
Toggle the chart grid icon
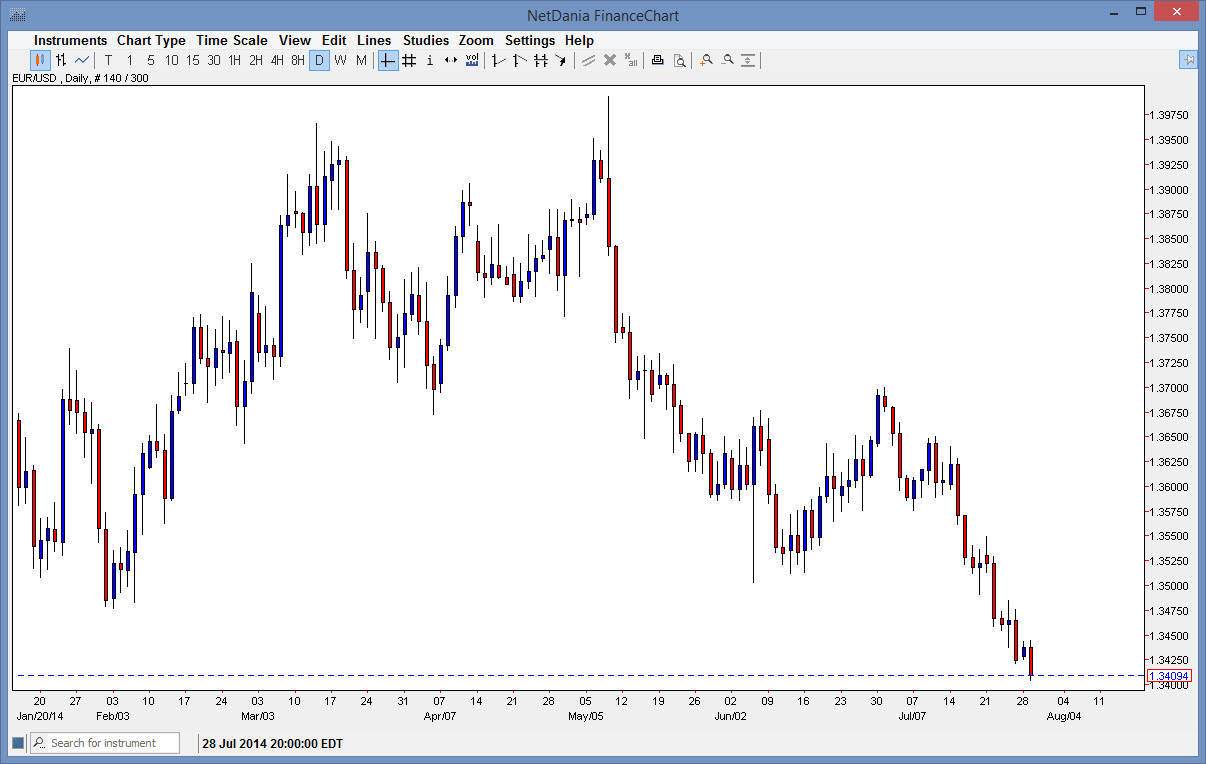tap(409, 60)
